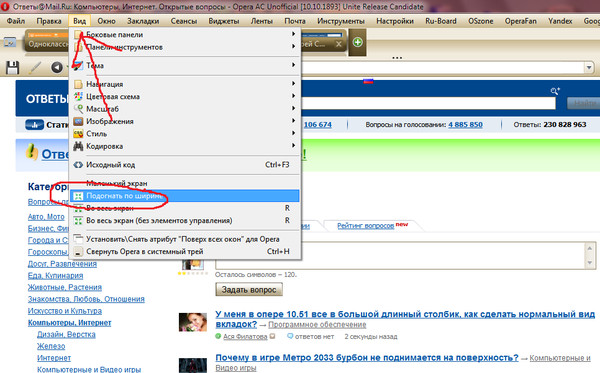Open the Рейтинг вопросов tab

[x=365, y=226]
